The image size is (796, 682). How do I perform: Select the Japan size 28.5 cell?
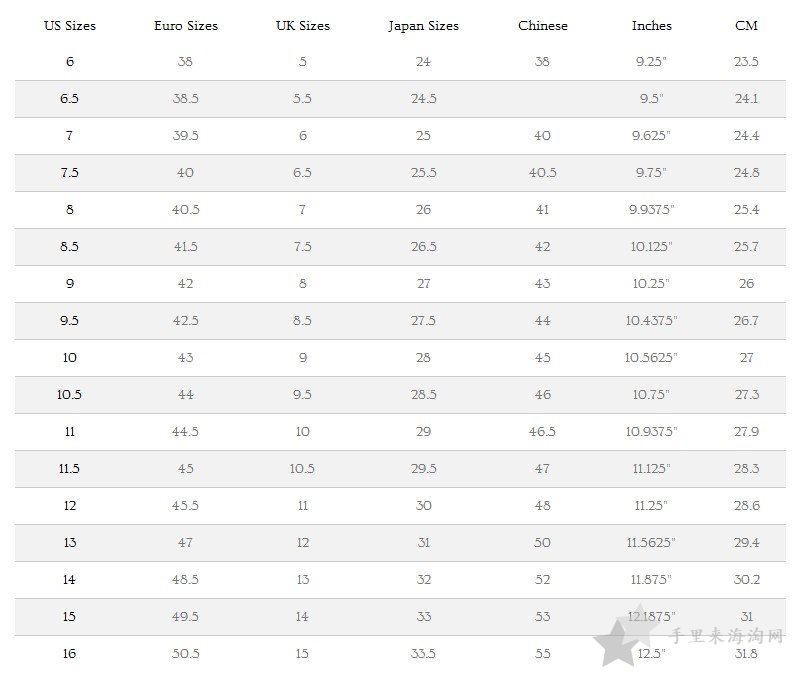(x=423, y=395)
